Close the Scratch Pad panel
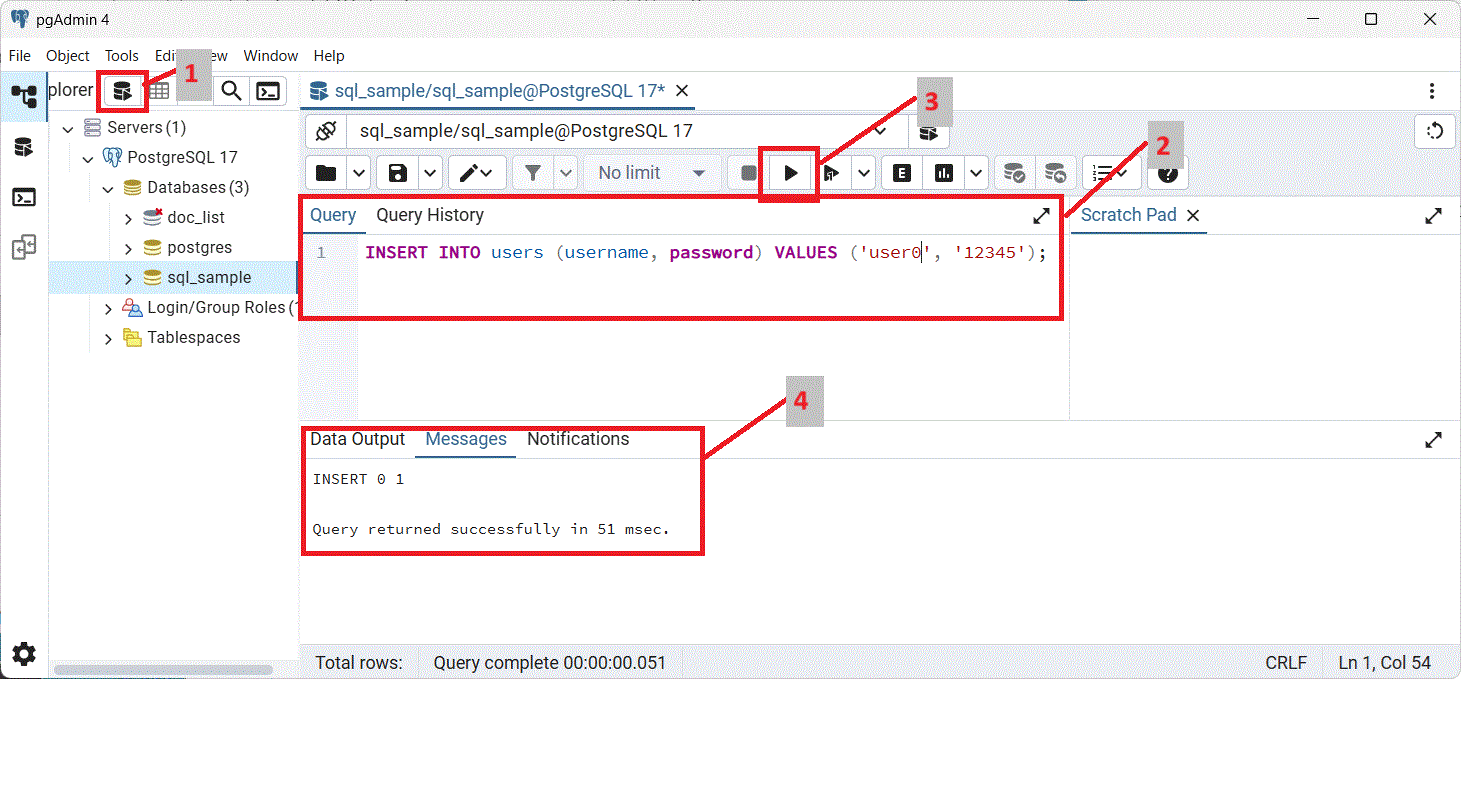The height and width of the screenshot is (785, 1461). pyautogui.click(x=1192, y=215)
